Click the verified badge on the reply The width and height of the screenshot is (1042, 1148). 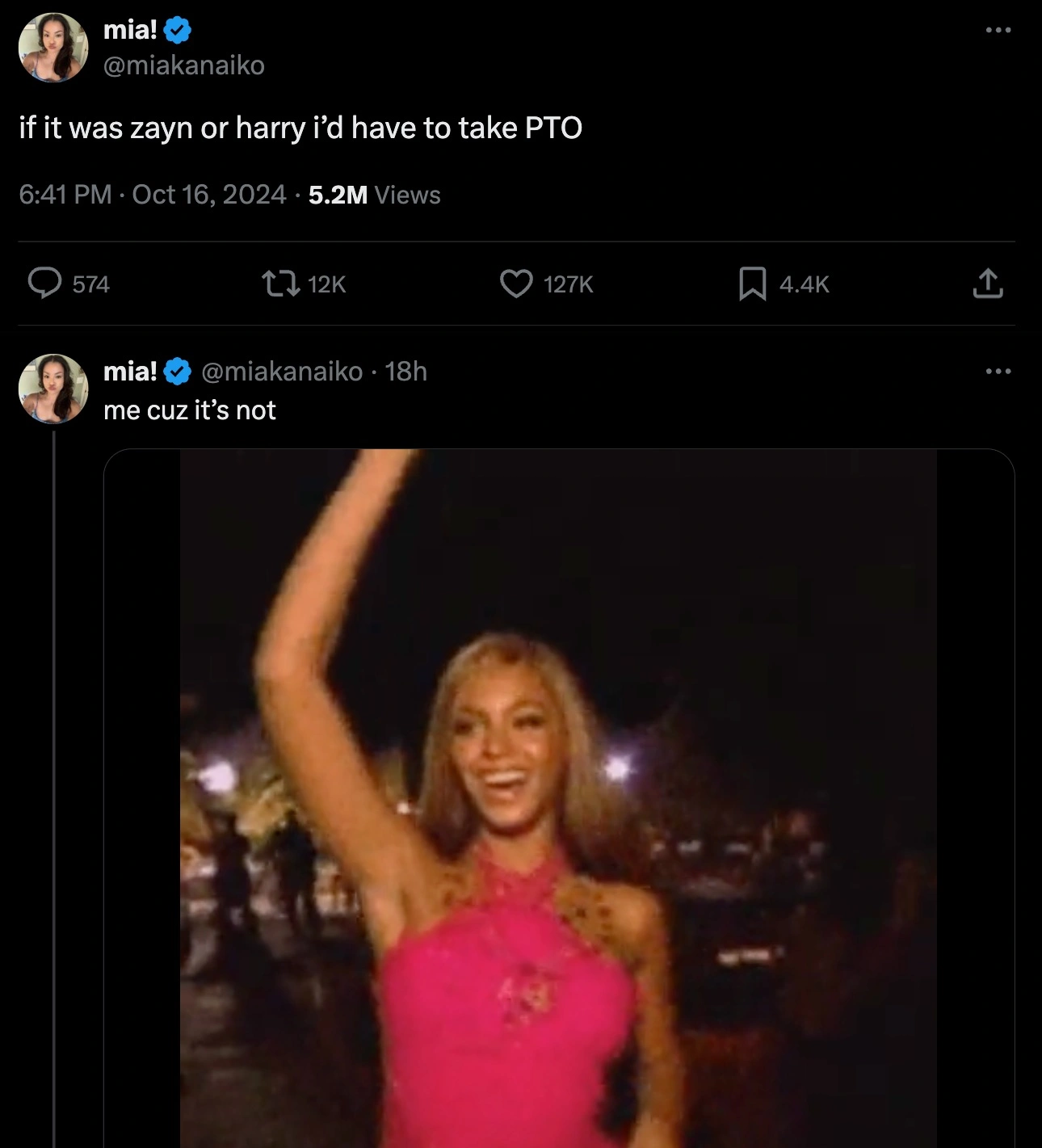coord(178,372)
